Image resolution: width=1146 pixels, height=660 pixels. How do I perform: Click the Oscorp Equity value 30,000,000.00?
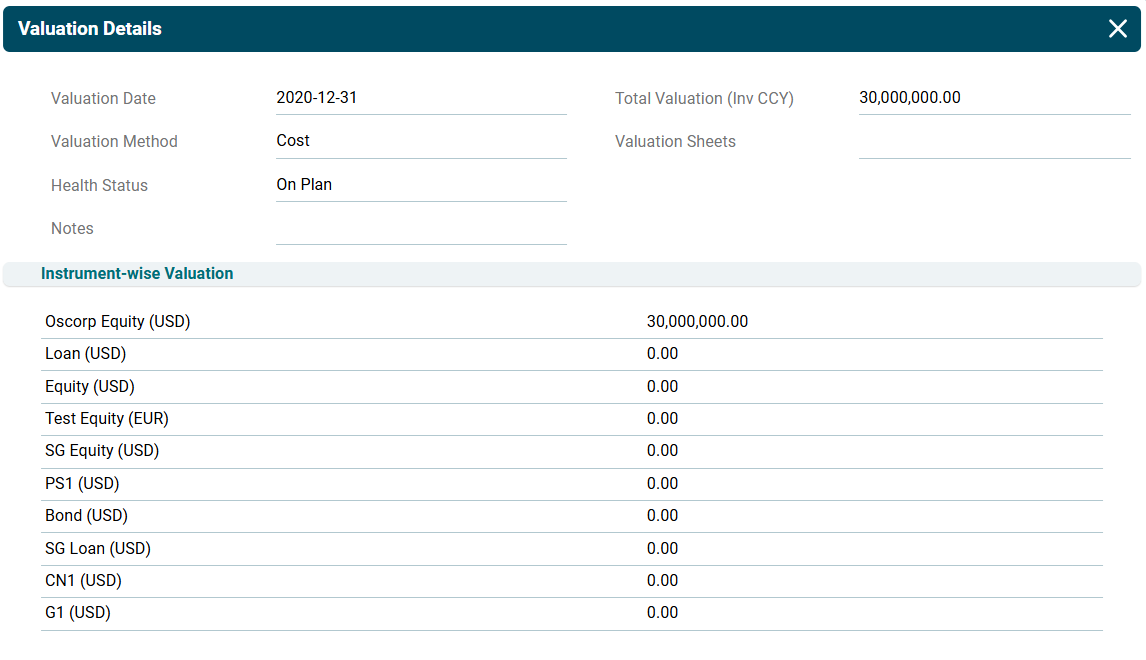click(x=697, y=322)
